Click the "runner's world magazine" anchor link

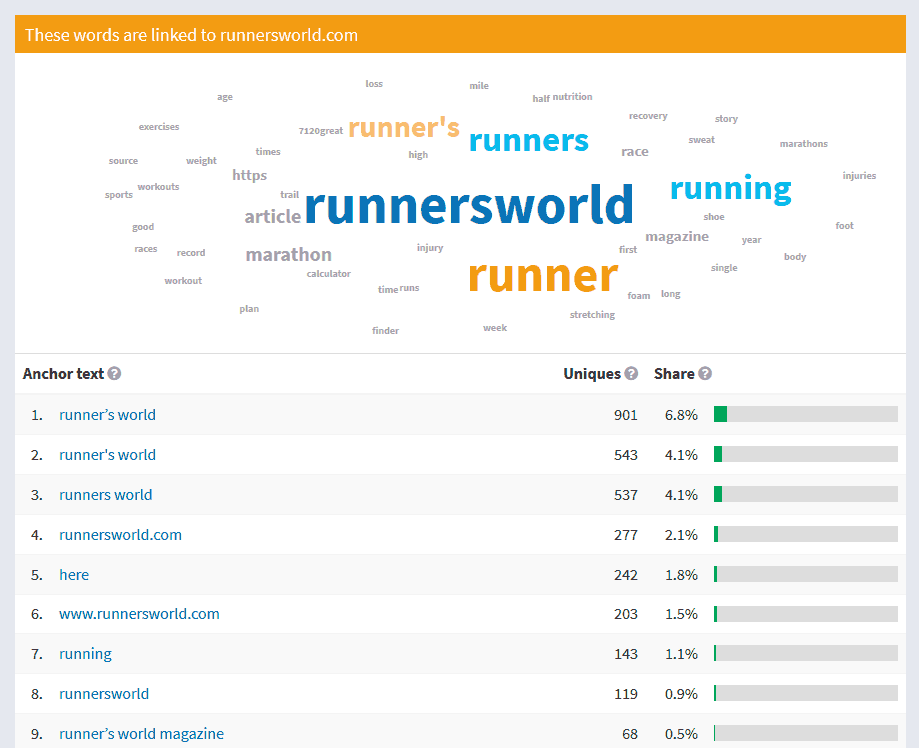pos(141,733)
